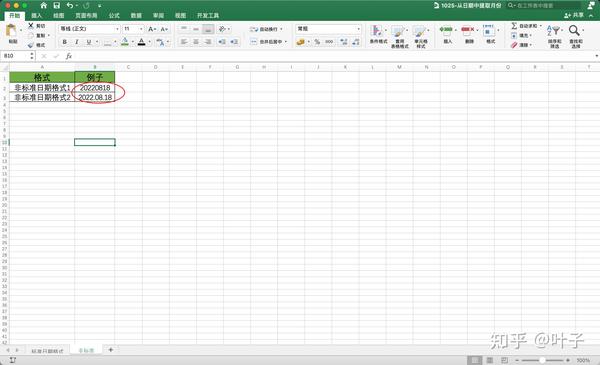The width and height of the screenshot is (600, 365).
Task: Apply the fill color swatch
Action: (125, 42)
